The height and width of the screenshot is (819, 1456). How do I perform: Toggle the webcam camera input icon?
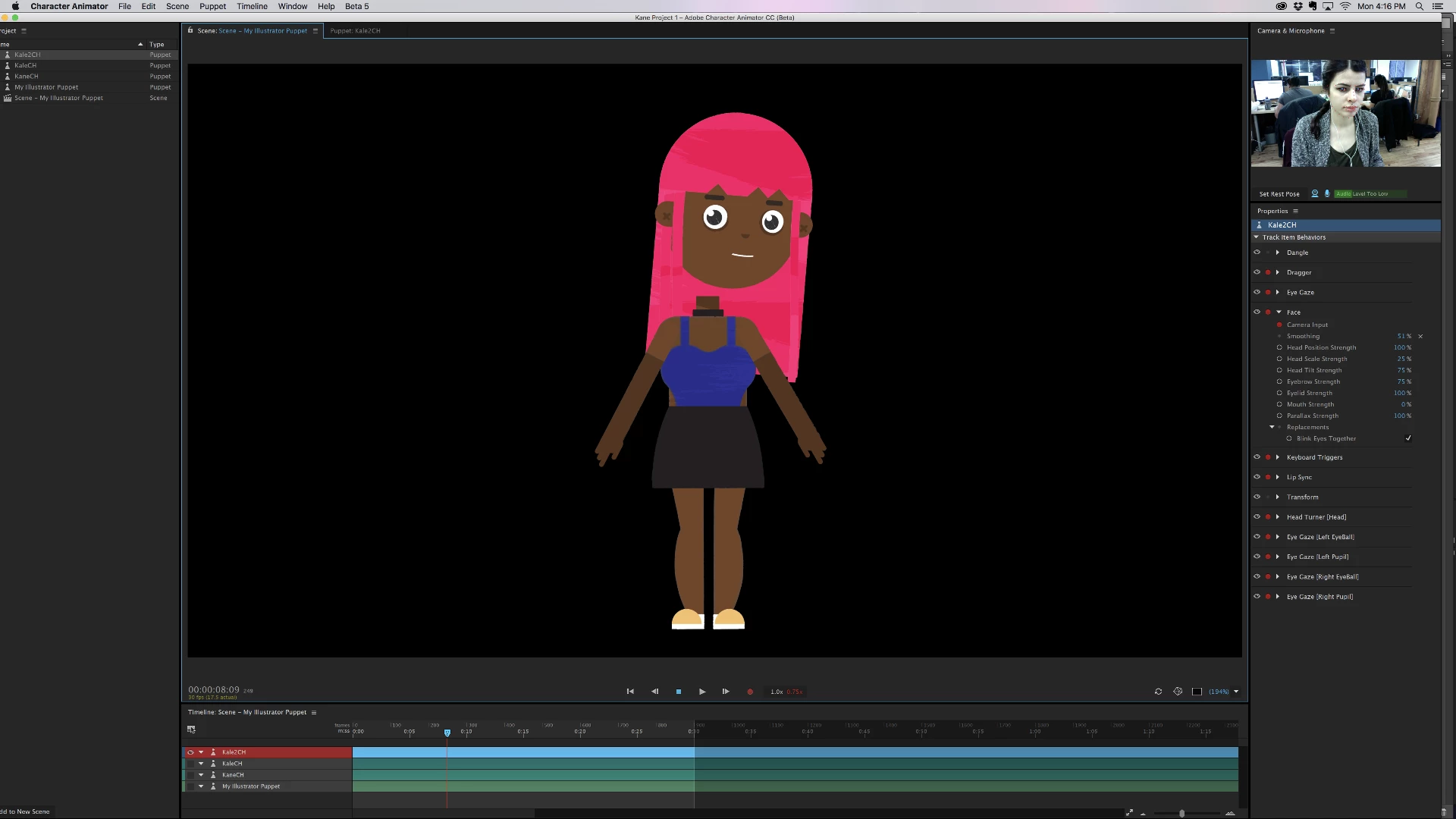1315,193
